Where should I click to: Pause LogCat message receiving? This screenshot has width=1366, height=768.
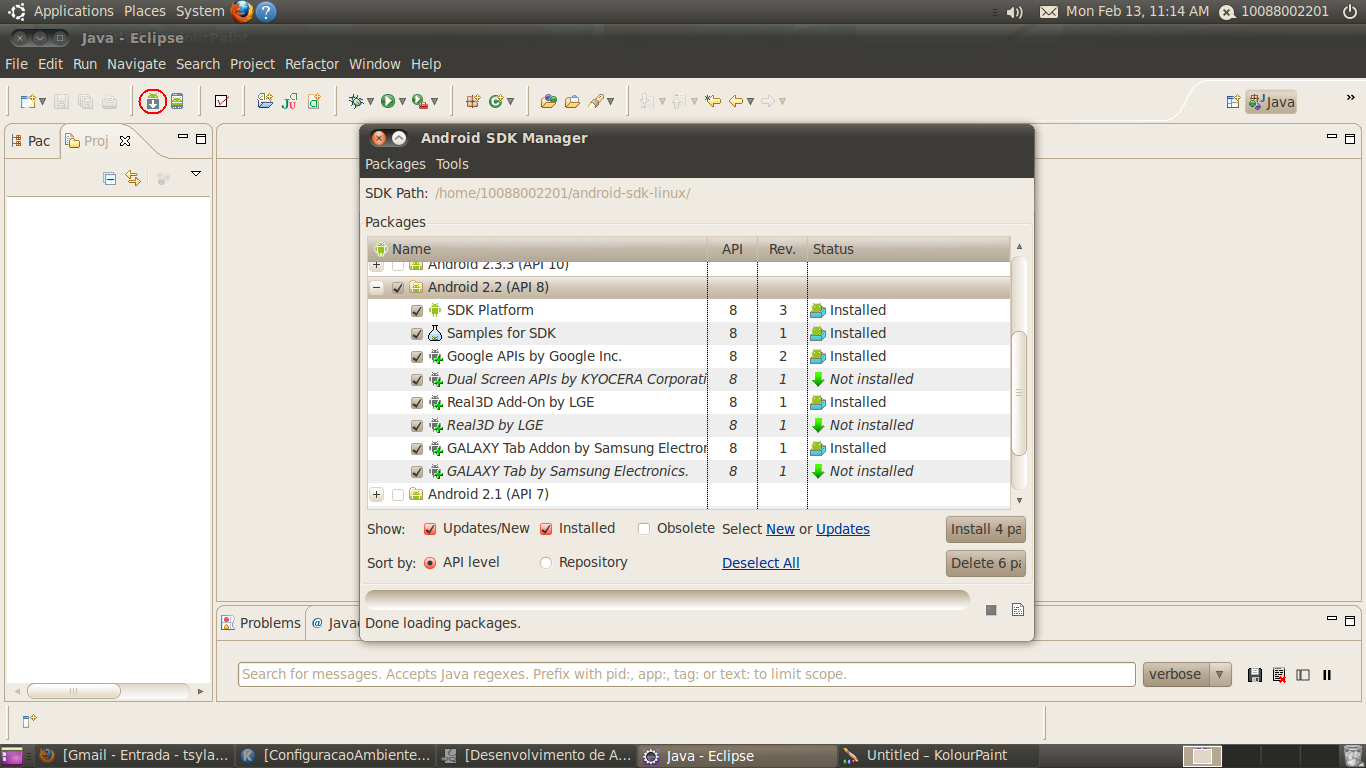[1327, 675]
